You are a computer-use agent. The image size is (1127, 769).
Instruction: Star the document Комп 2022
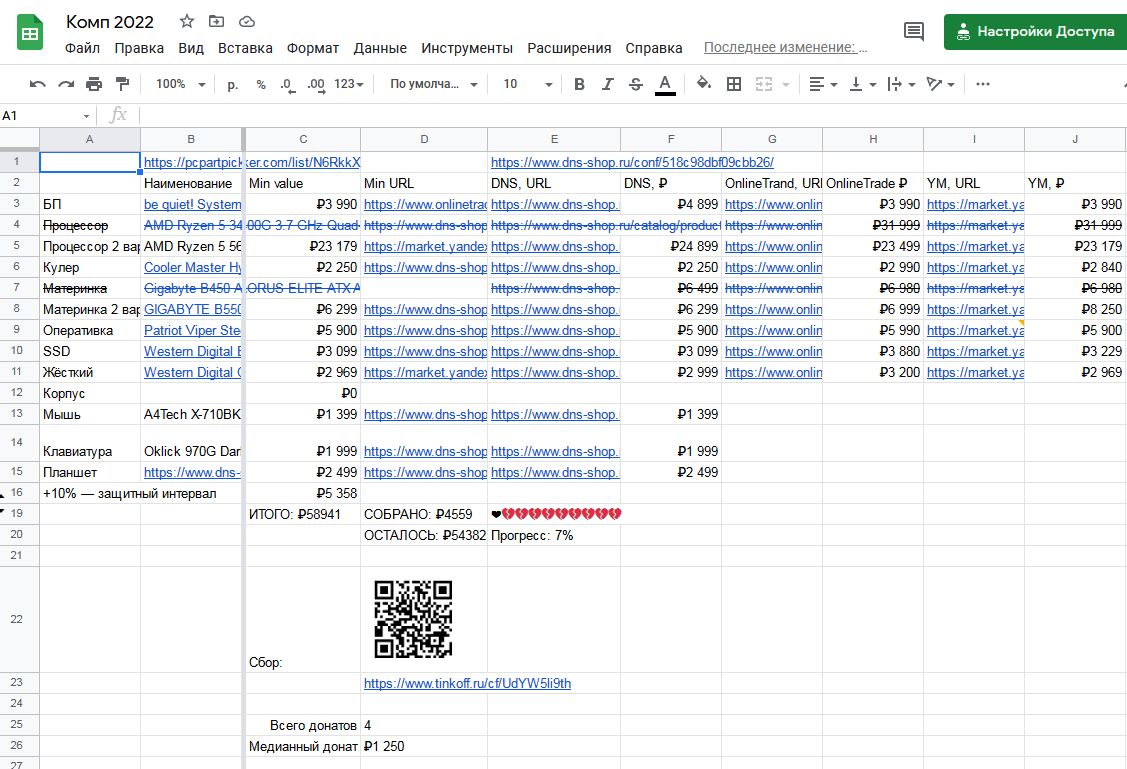pyautogui.click(x=187, y=22)
